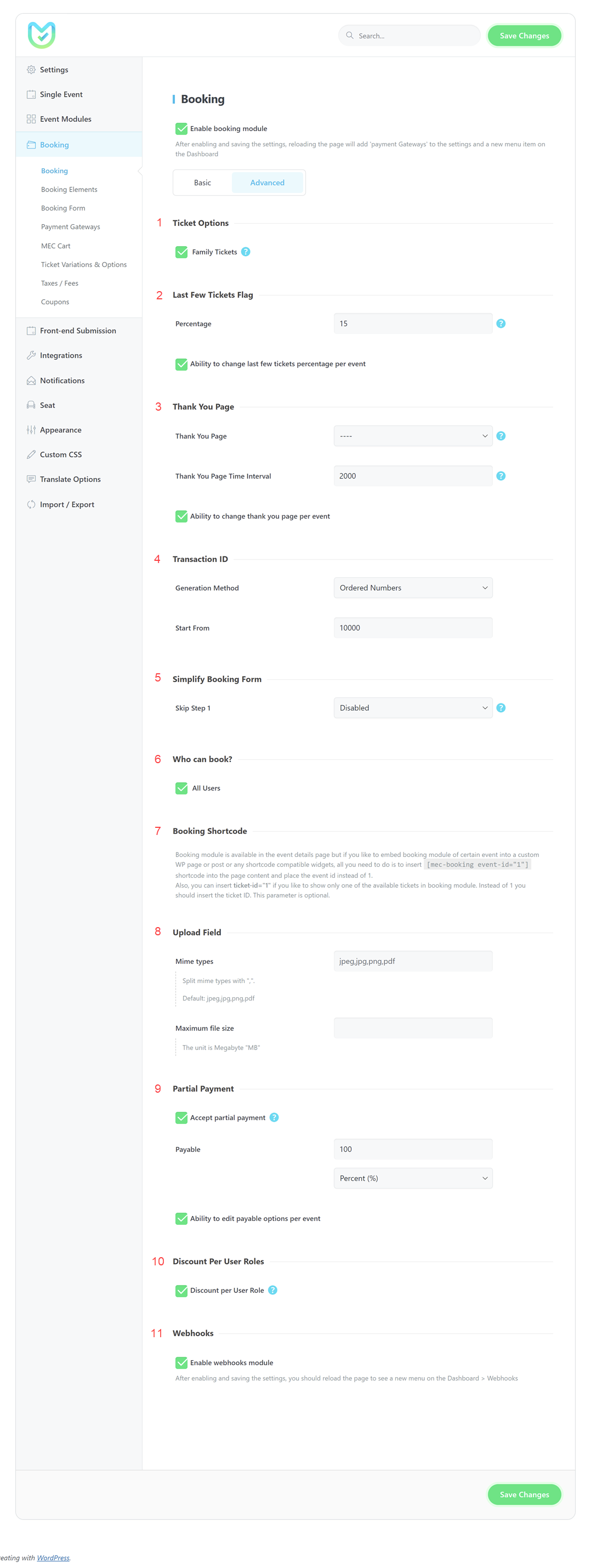Toggle ability to edit payable options per event
The height and width of the screenshot is (1568, 591).
tap(181, 1219)
